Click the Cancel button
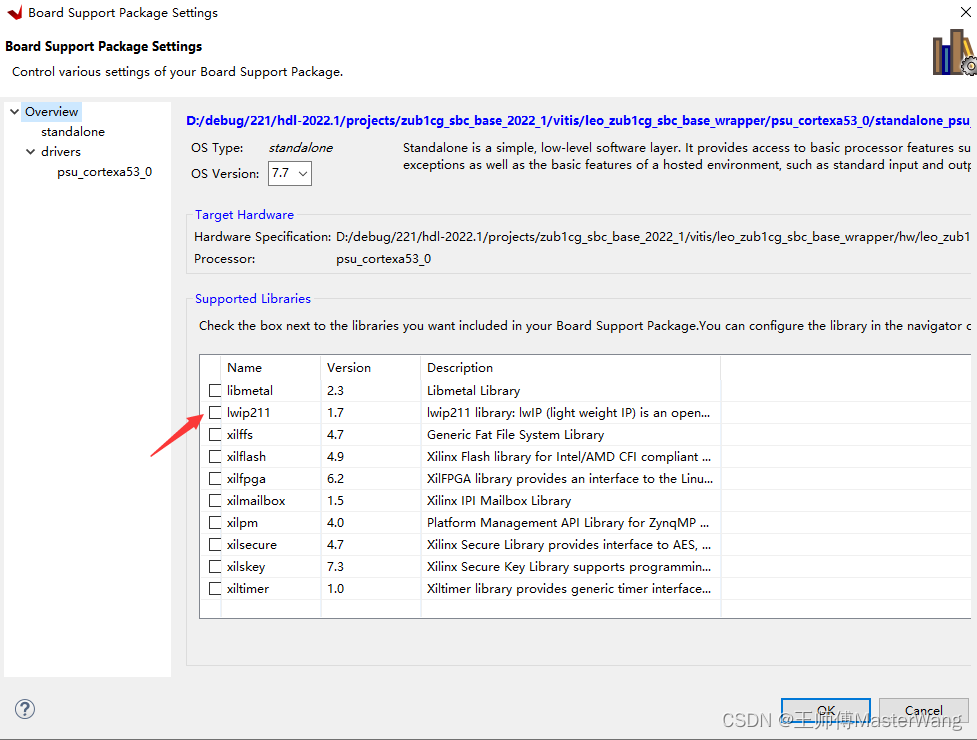This screenshot has height=740, width=977. point(923,710)
